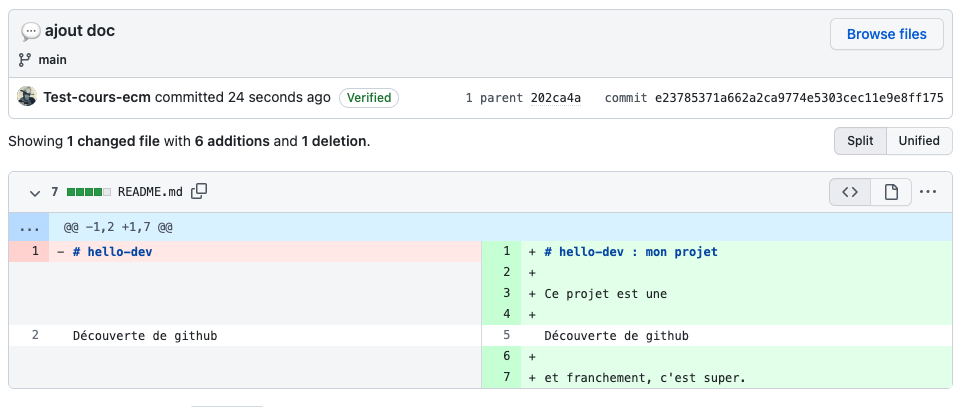
Task: Click the README.md file name link
Action: 150,191
